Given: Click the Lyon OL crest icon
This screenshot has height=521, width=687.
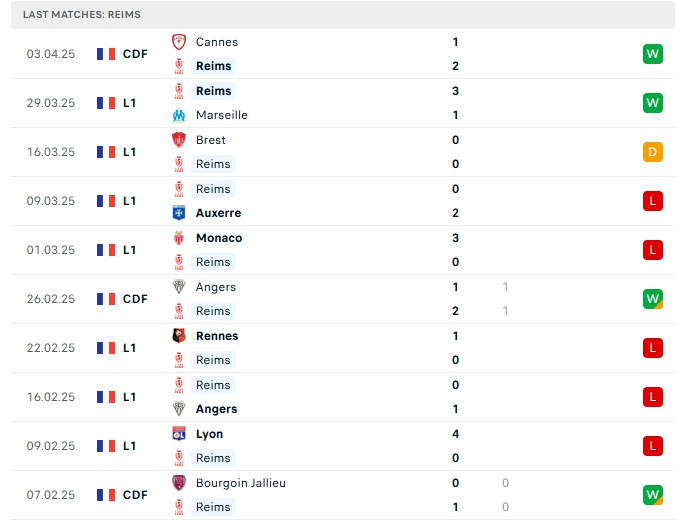Looking at the screenshot, I should pos(179,434).
